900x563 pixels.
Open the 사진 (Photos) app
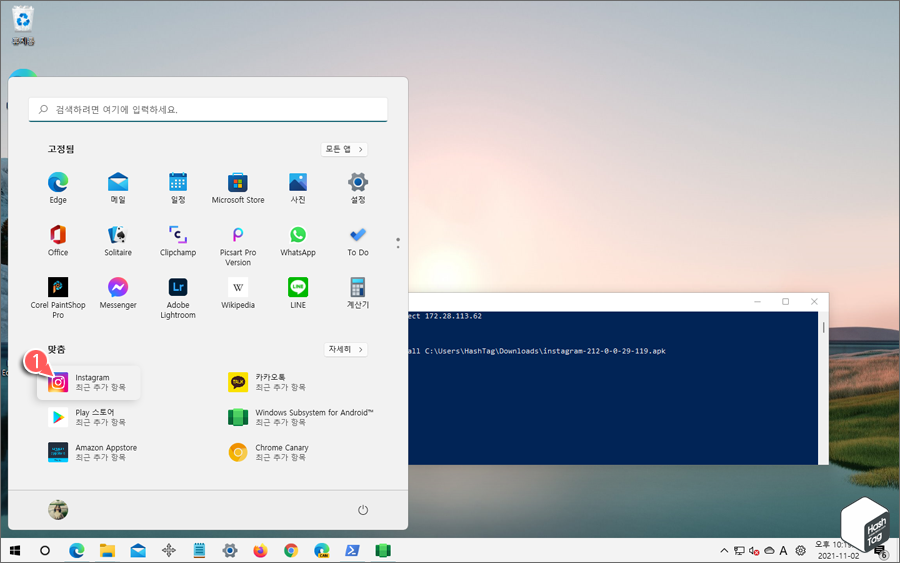coord(298,188)
